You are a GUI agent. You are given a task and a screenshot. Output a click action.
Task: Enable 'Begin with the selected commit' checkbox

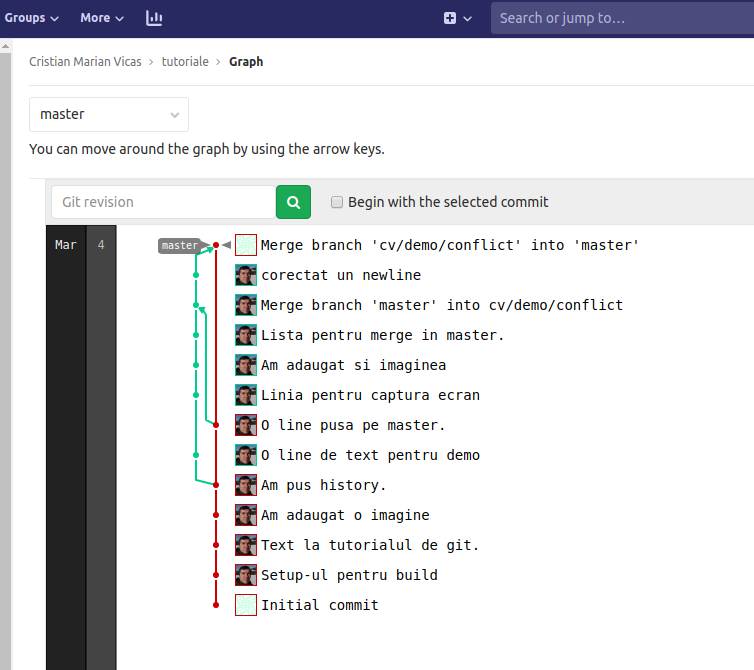point(337,202)
